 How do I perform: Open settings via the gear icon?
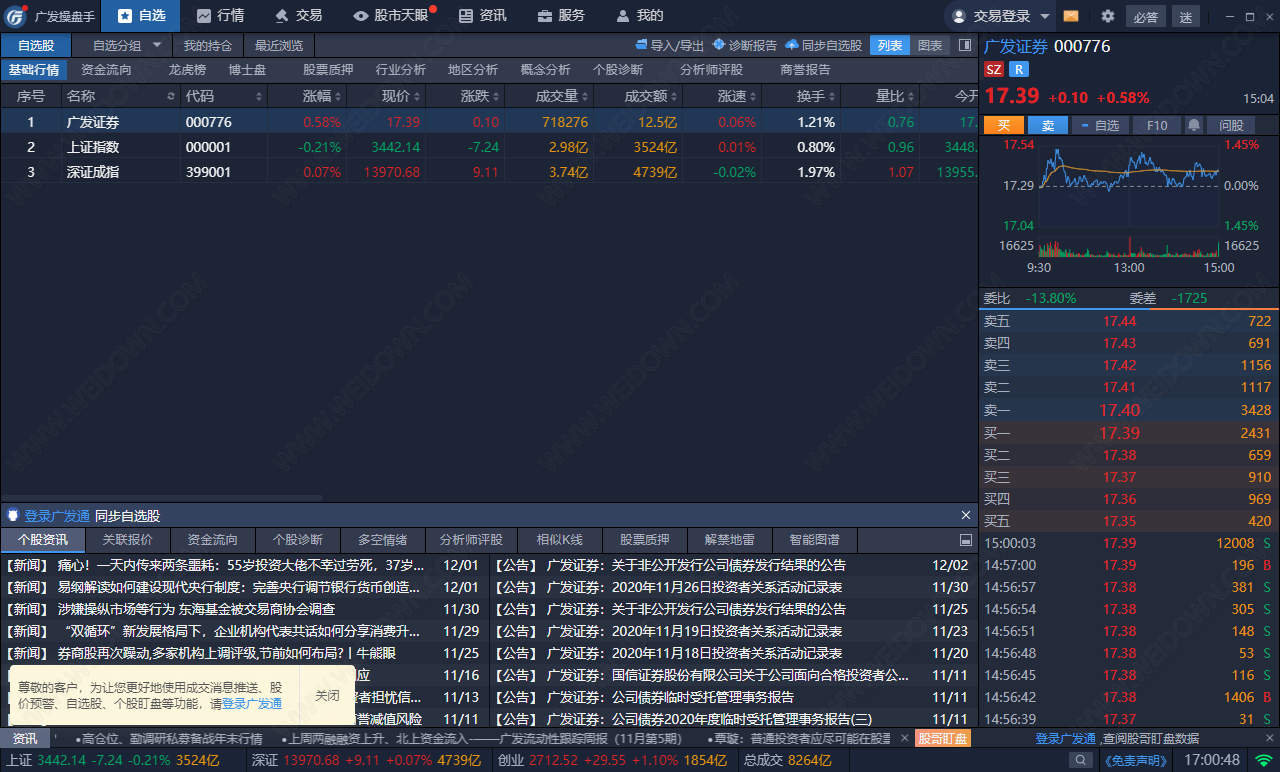[1107, 16]
